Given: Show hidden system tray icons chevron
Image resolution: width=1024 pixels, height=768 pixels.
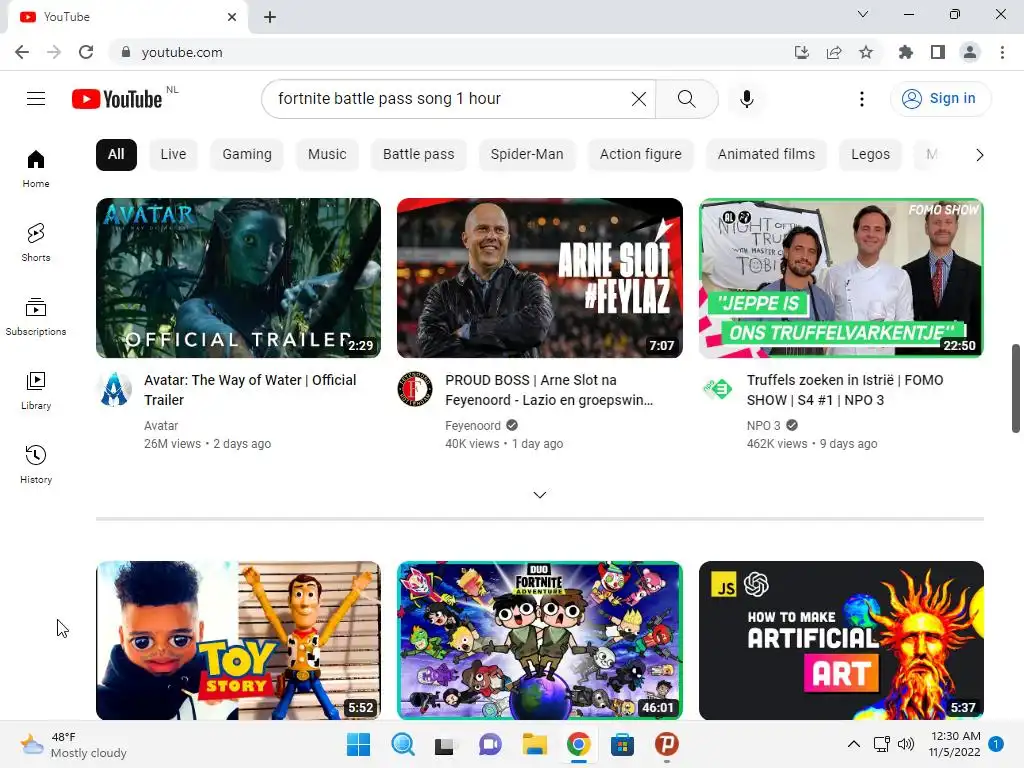Looking at the screenshot, I should click(854, 744).
